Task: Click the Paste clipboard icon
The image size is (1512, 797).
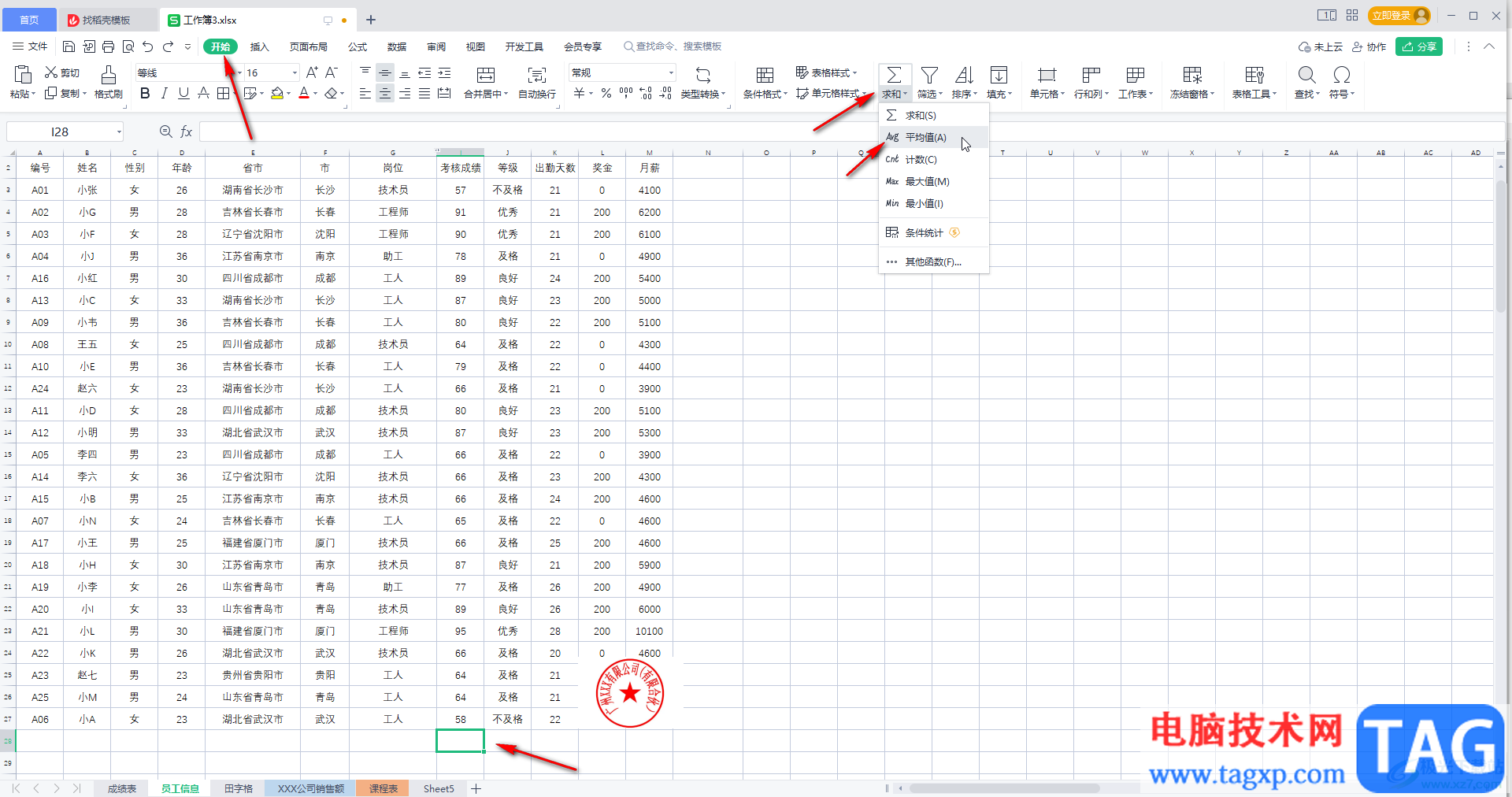Action: (x=22, y=75)
